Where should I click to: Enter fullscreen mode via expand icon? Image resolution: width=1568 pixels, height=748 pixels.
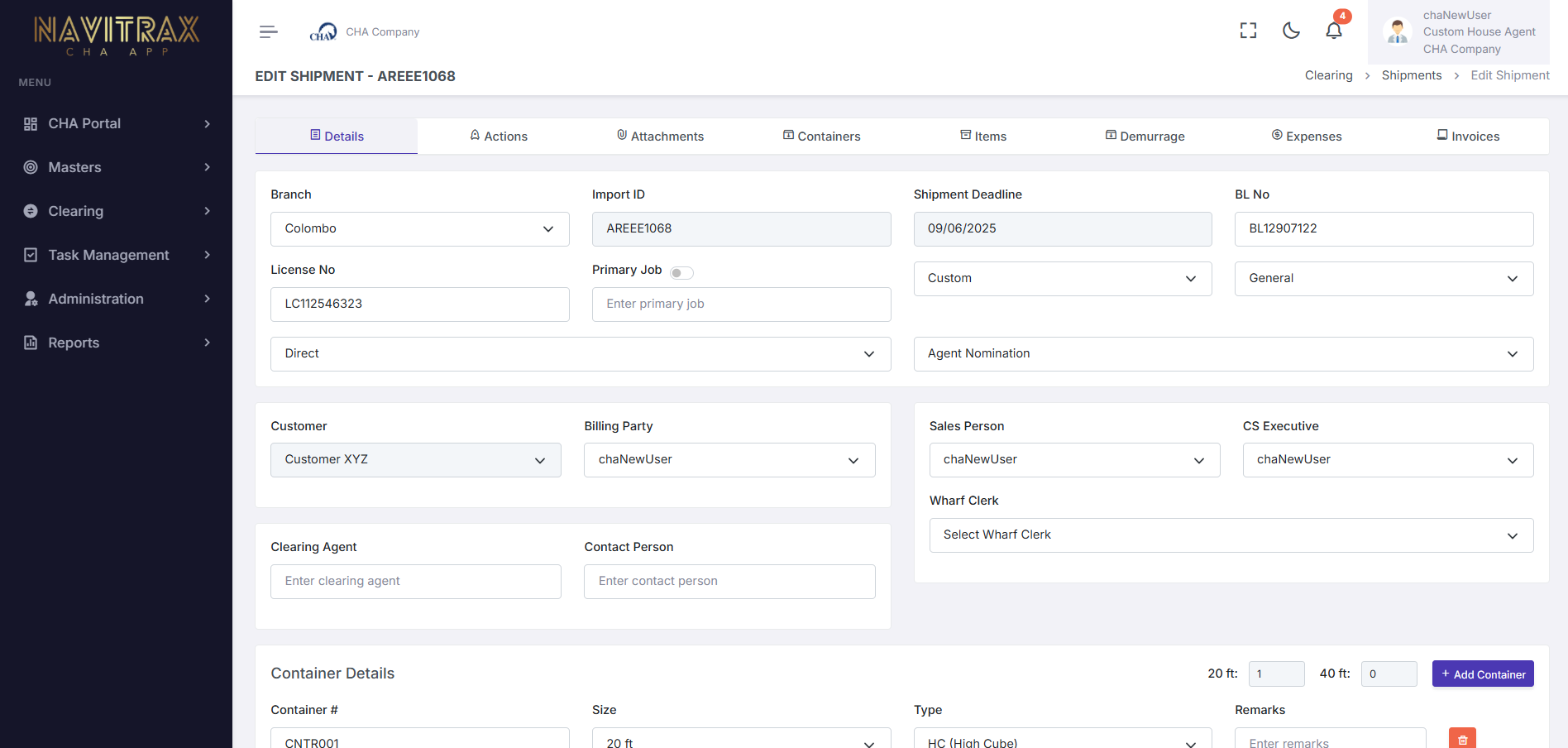(1248, 31)
